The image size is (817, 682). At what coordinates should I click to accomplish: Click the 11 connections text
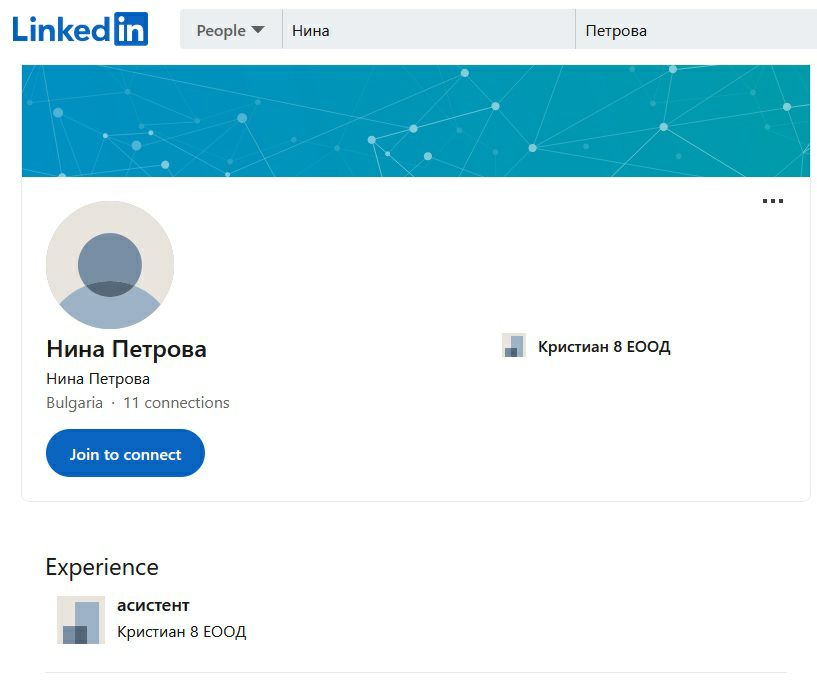[176, 403]
